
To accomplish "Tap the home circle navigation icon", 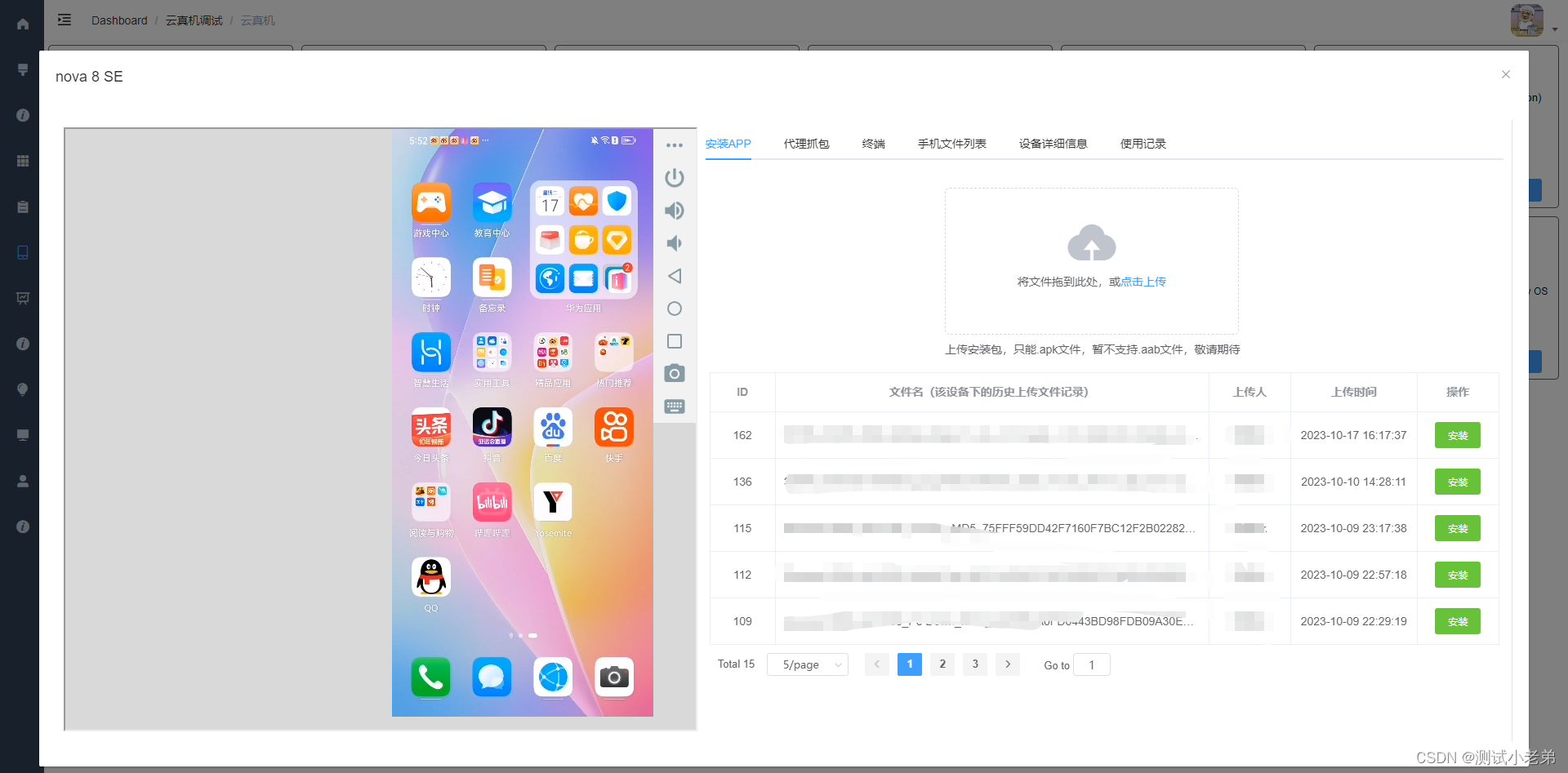I will pyautogui.click(x=675, y=309).
